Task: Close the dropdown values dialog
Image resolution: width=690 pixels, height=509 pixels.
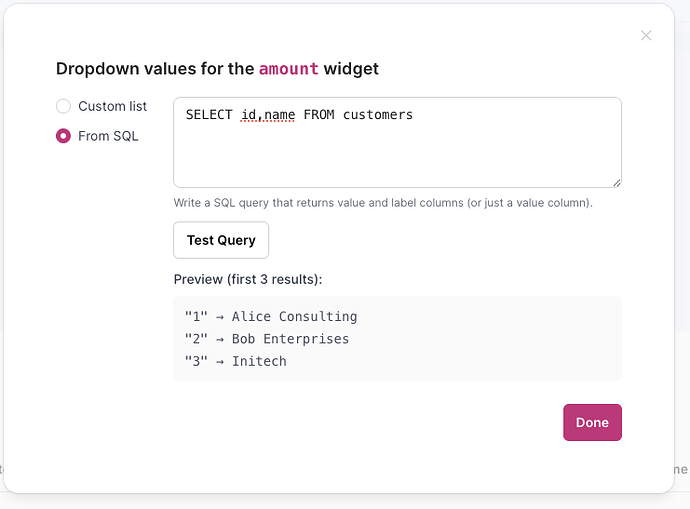Action: (x=646, y=35)
